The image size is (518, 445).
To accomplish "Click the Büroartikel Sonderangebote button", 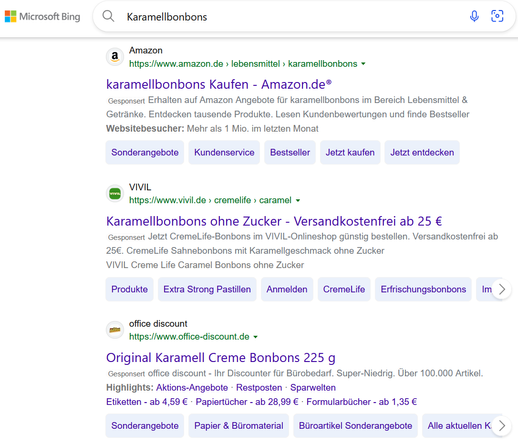I will 355,426.
